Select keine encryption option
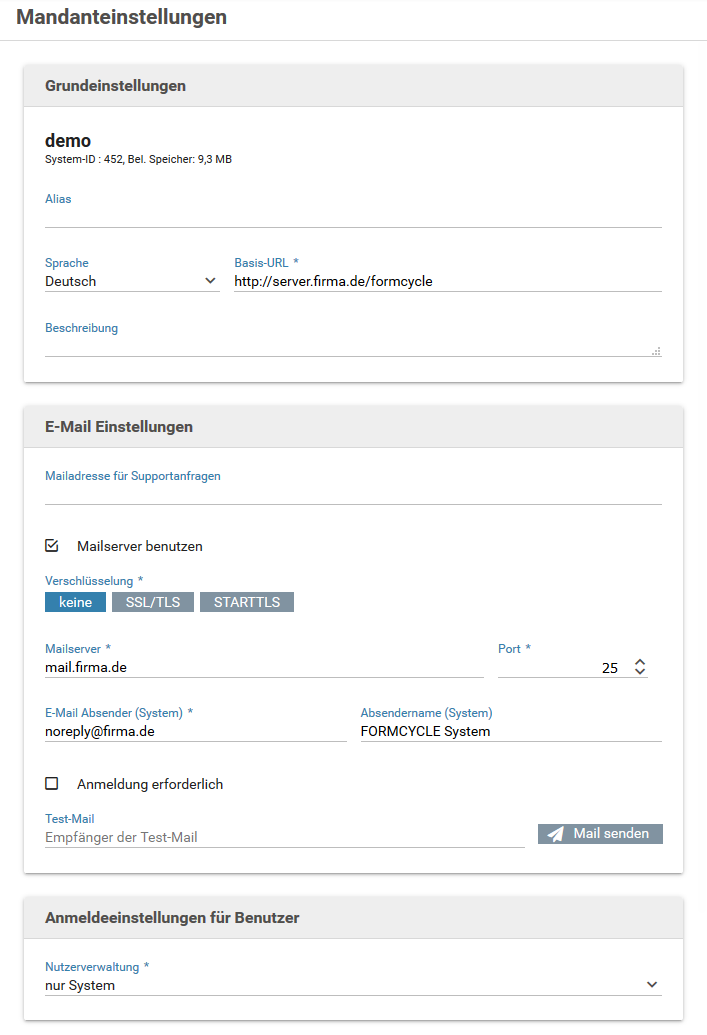Image resolution: width=707 pixels, height=1035 pixels. 75,602
